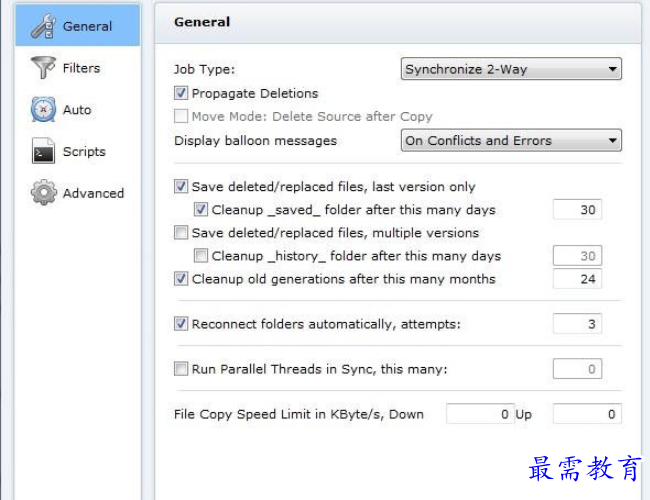Click the Down speed limit field
This screenshot has width=650, height=500.
(x=479, y=414)
